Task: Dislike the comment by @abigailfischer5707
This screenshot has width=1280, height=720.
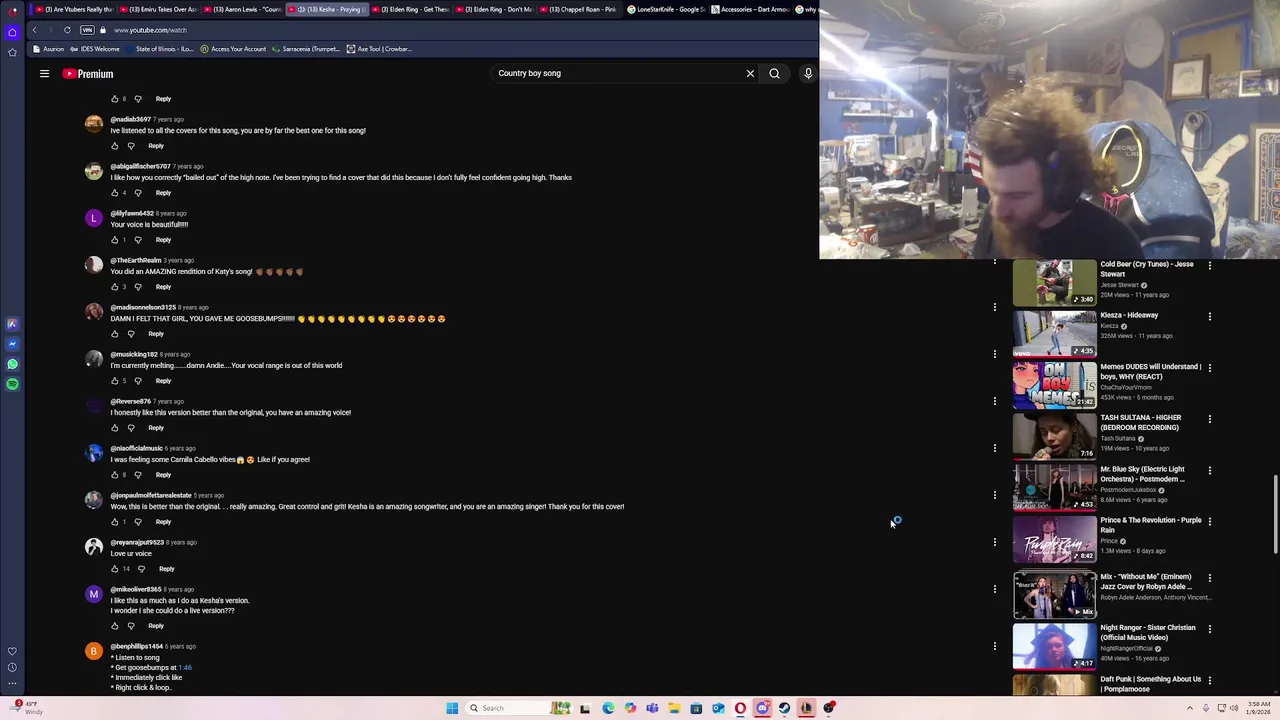Action: click(138, 193)
